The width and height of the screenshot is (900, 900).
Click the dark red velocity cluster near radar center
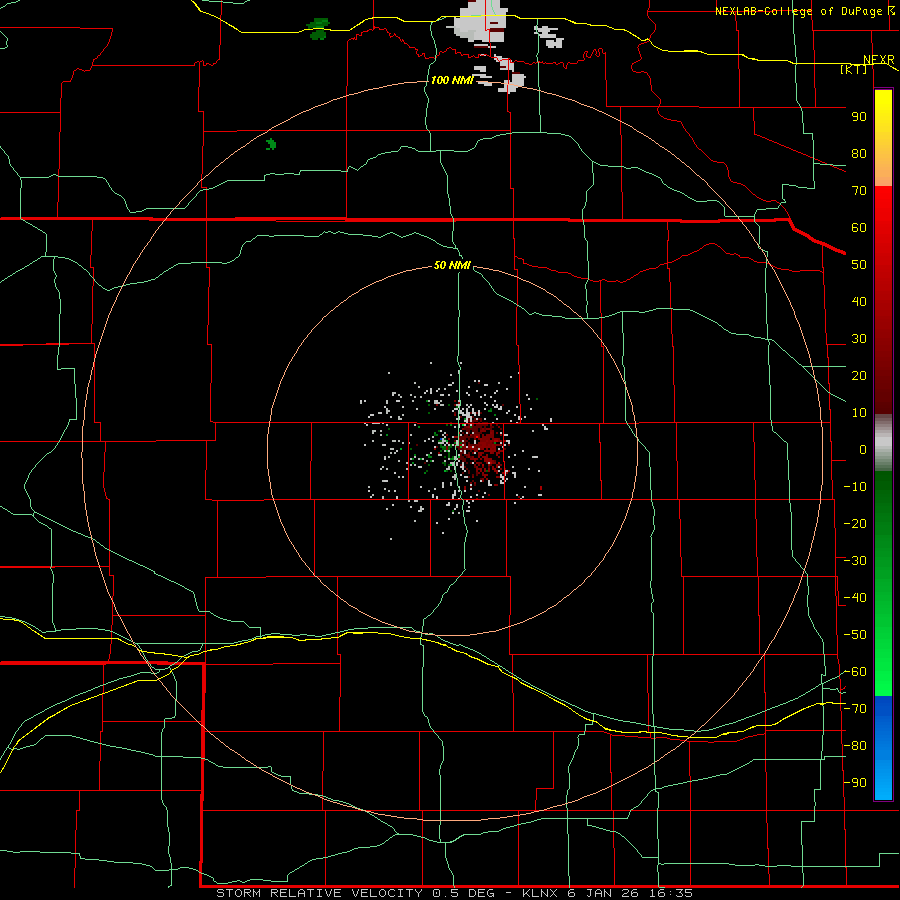(483, 451)
